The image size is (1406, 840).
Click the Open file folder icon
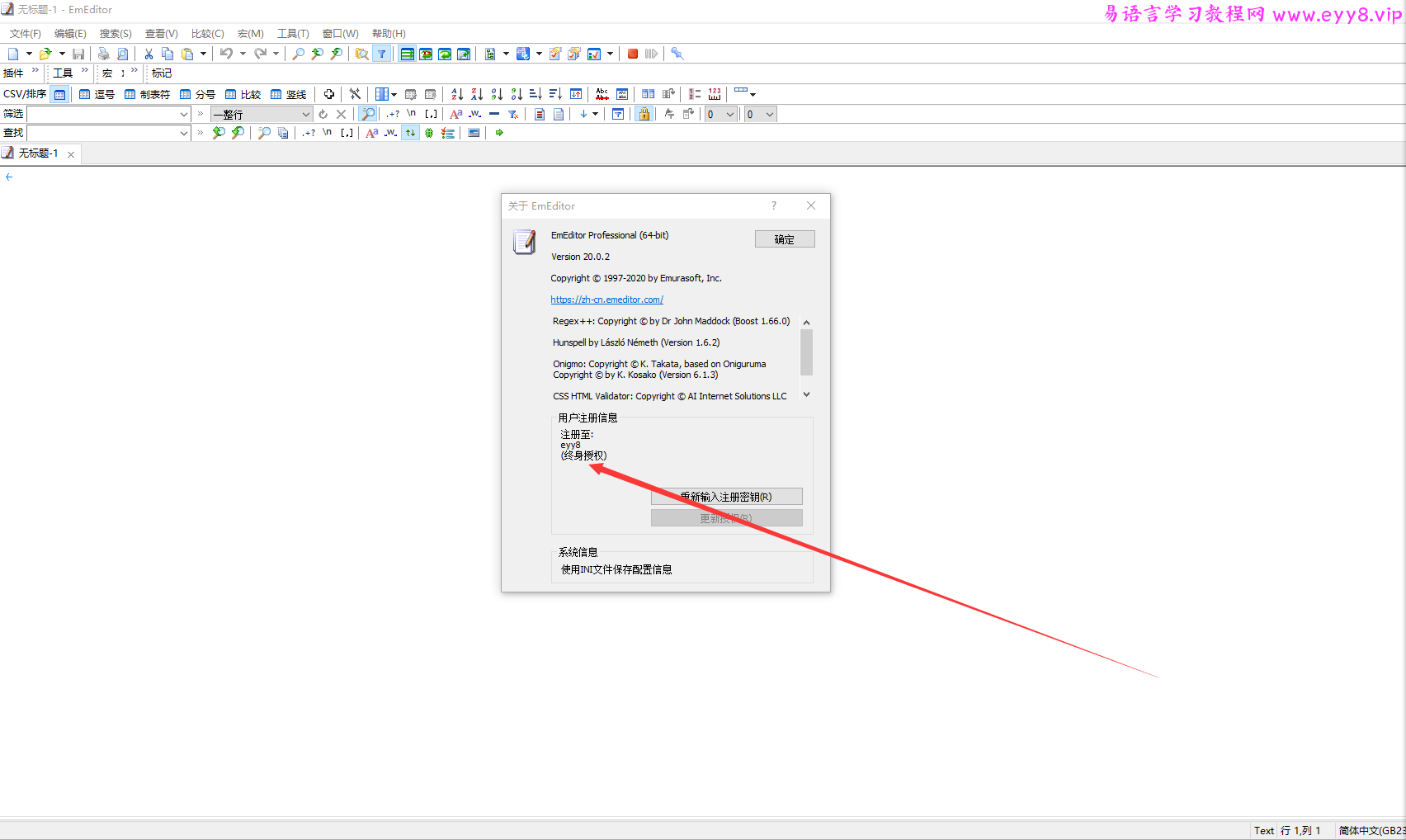[x=45, y=54]
